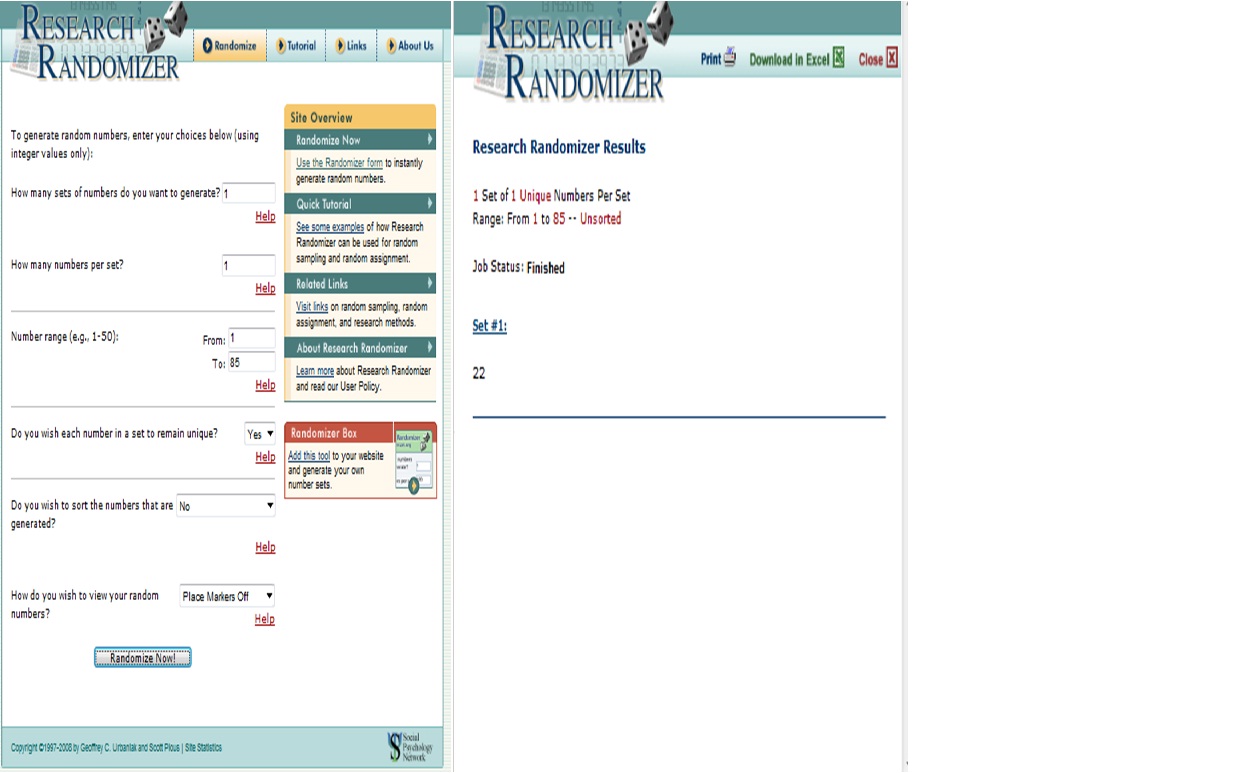Click the Download in Excel link

point(789,59)
